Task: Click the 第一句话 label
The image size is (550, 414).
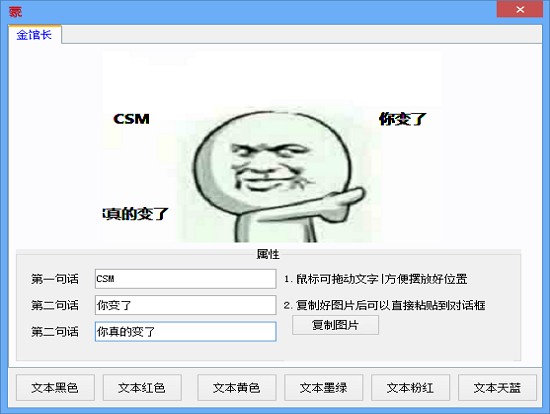Action: coord(55,279)
